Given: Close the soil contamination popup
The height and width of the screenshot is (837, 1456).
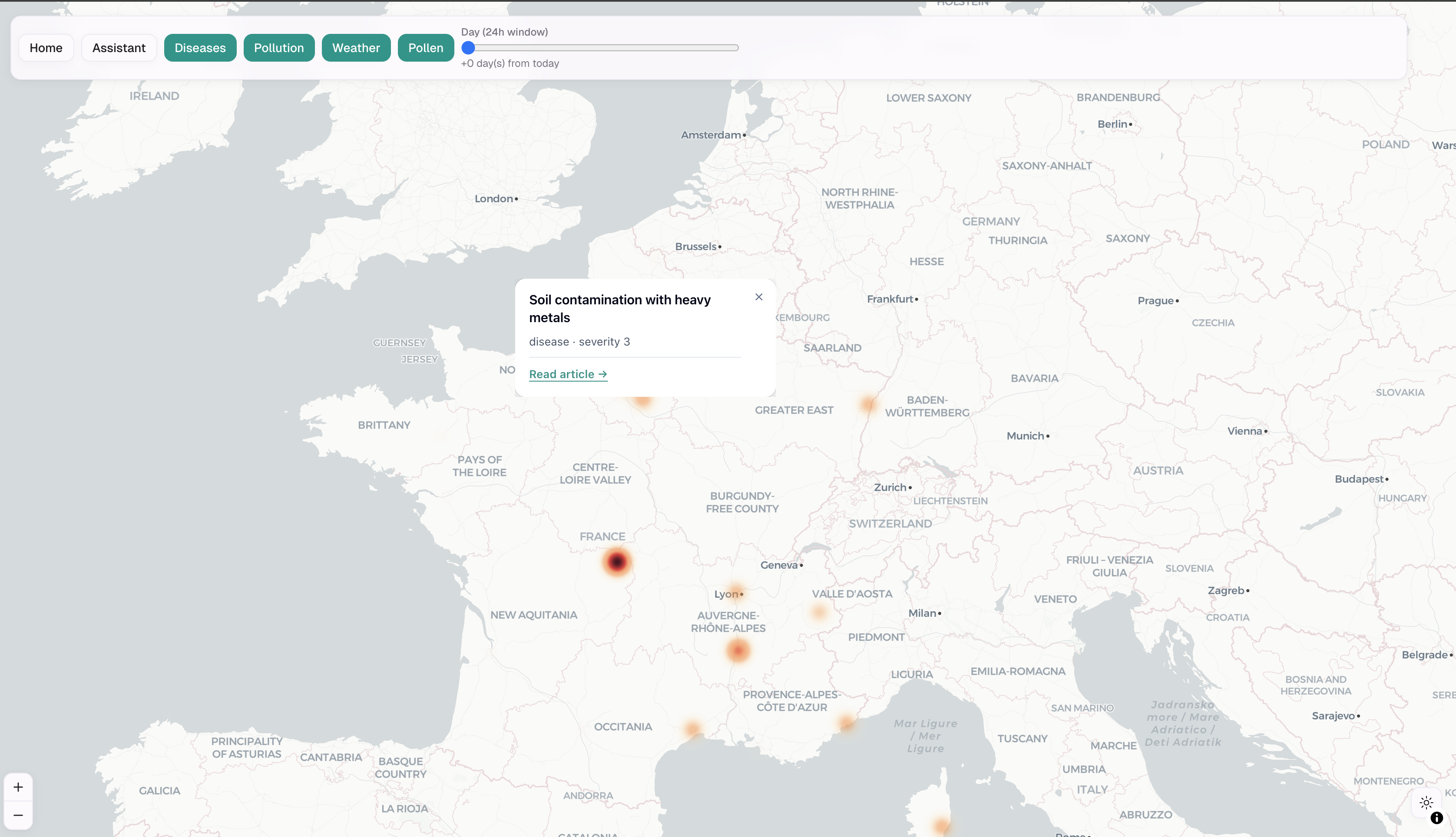Looking at the screenshot, I should point(758,297).
